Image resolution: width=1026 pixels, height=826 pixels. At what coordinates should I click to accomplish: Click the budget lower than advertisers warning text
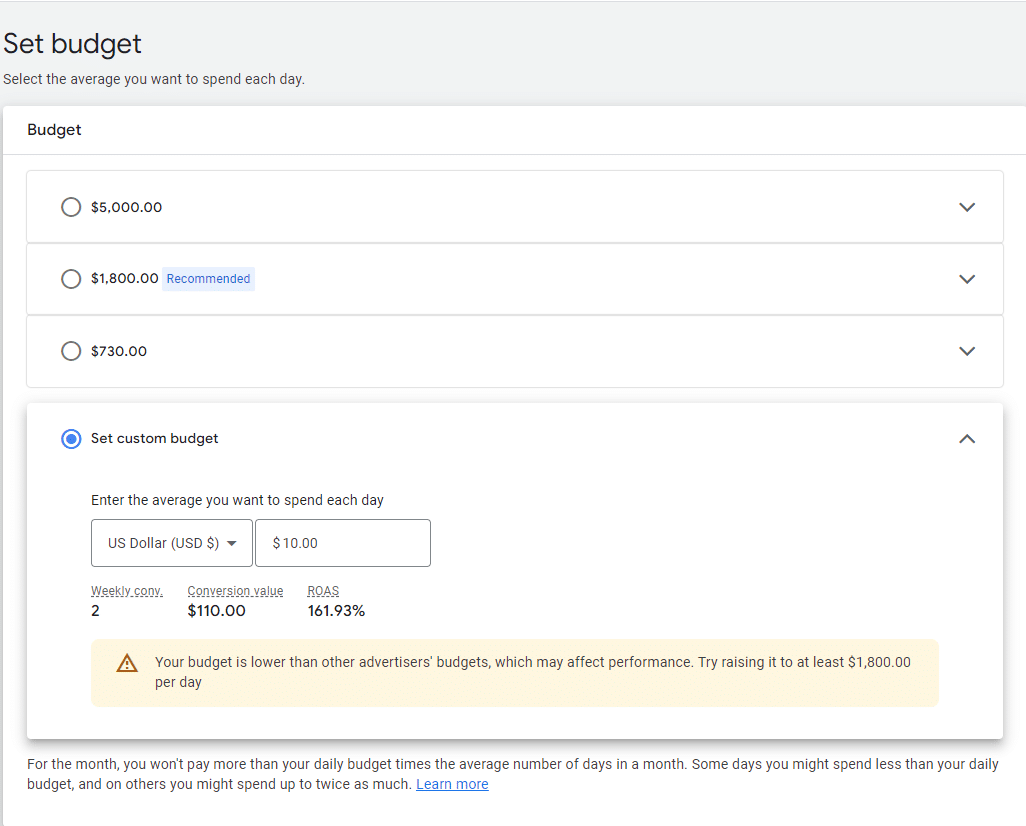pyautogui.click(x=533, y=672)
